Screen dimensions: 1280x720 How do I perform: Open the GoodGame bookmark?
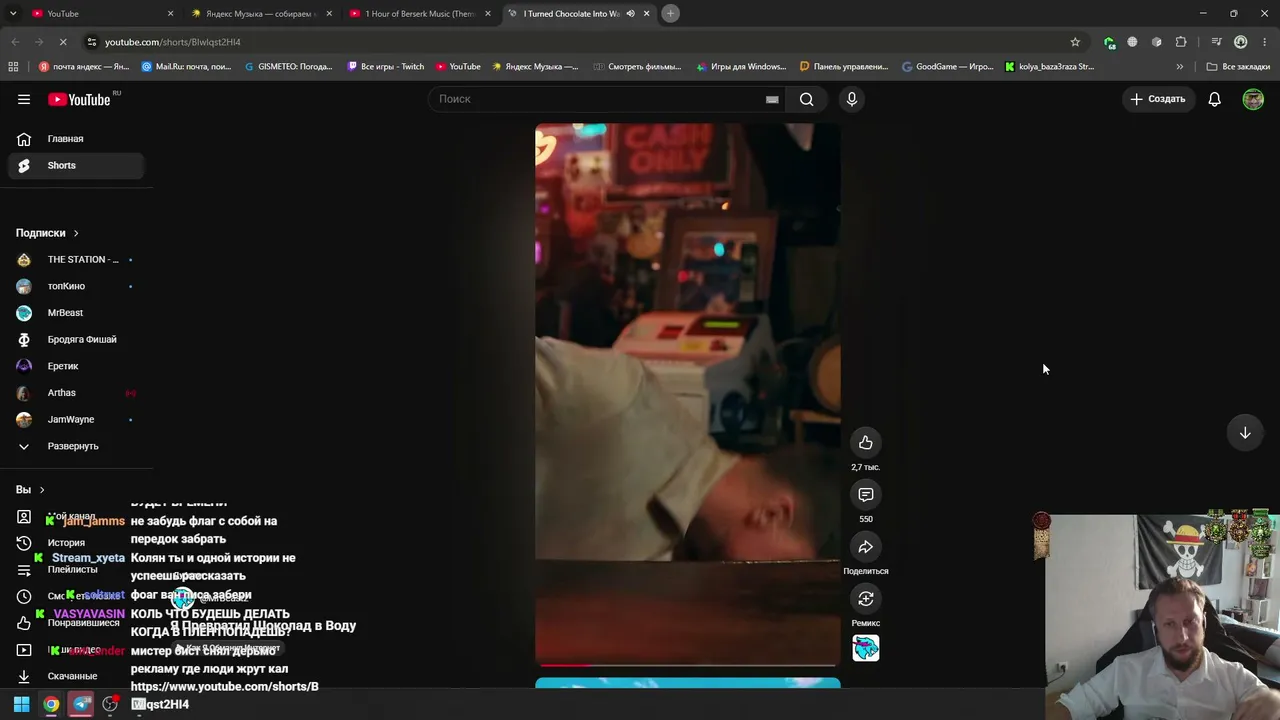[x=948, y=67]
